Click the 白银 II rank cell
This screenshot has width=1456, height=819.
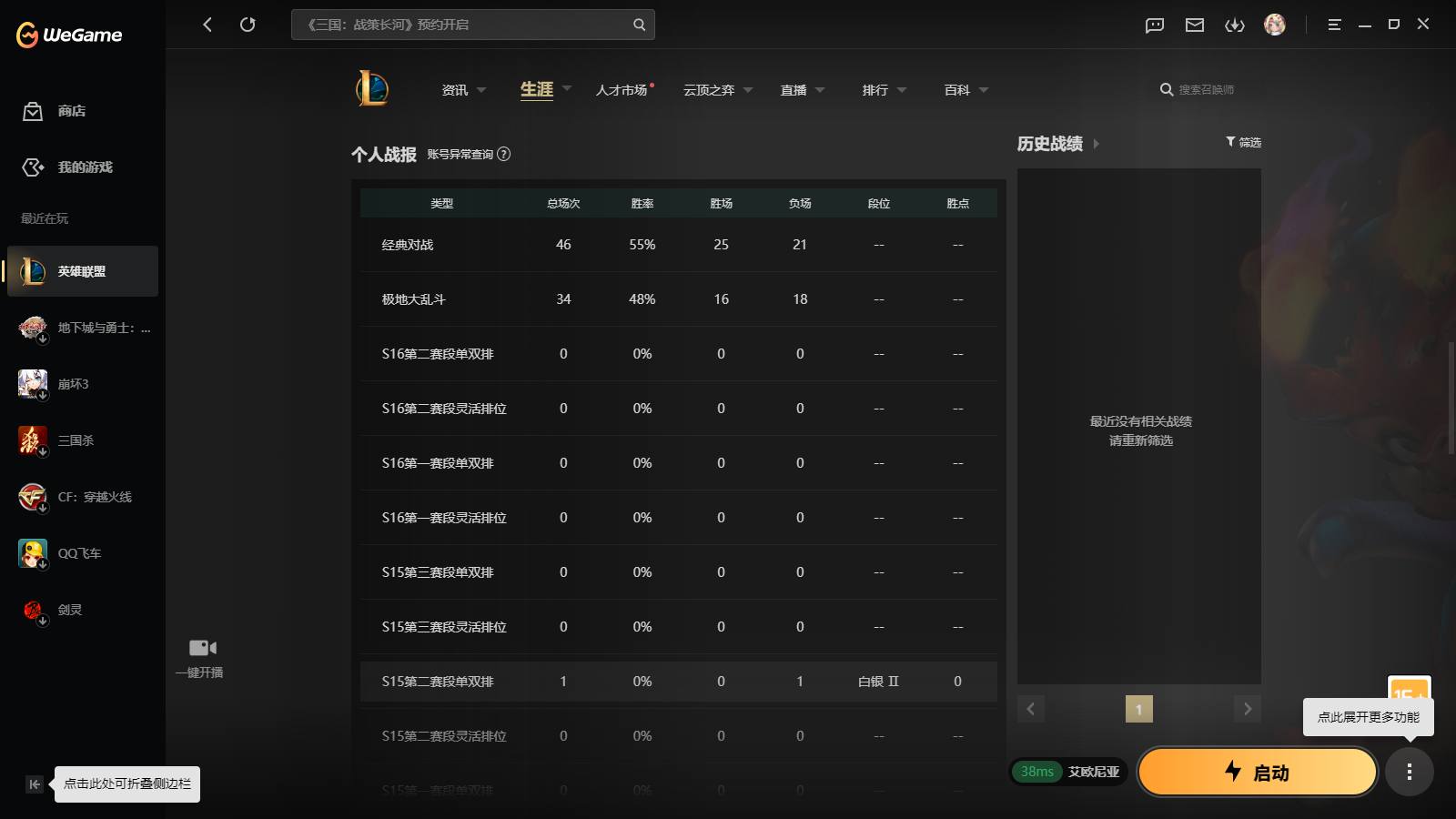tap(878, 682)
